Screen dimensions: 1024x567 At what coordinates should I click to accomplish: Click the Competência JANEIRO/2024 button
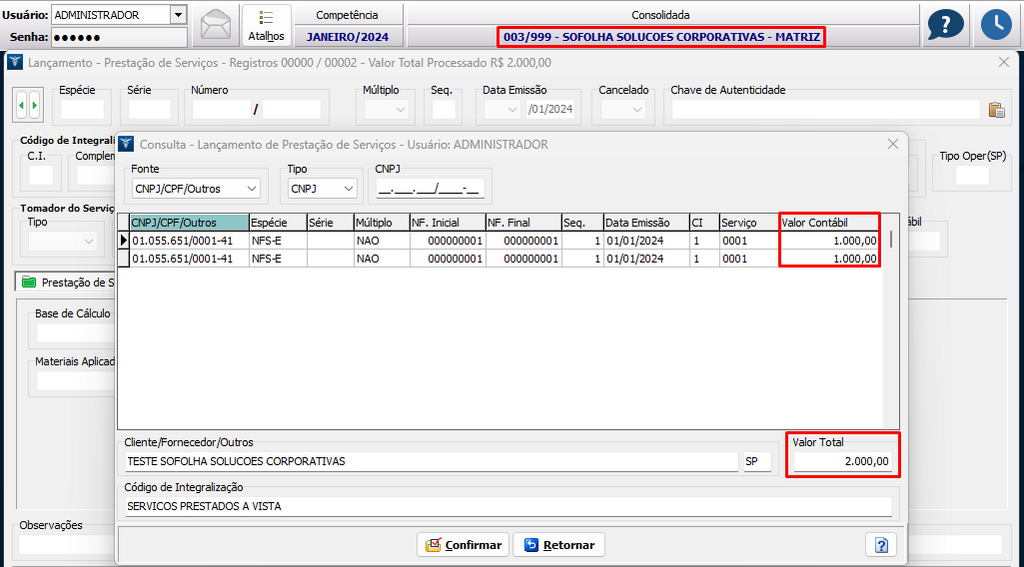coord(347,37)
